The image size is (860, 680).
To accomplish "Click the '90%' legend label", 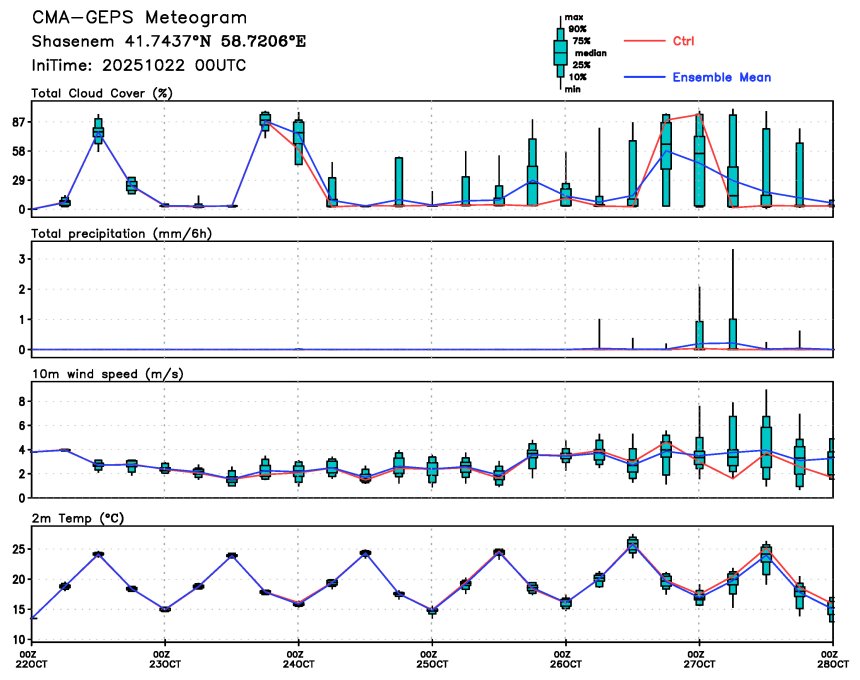I will tap(578, 29).
